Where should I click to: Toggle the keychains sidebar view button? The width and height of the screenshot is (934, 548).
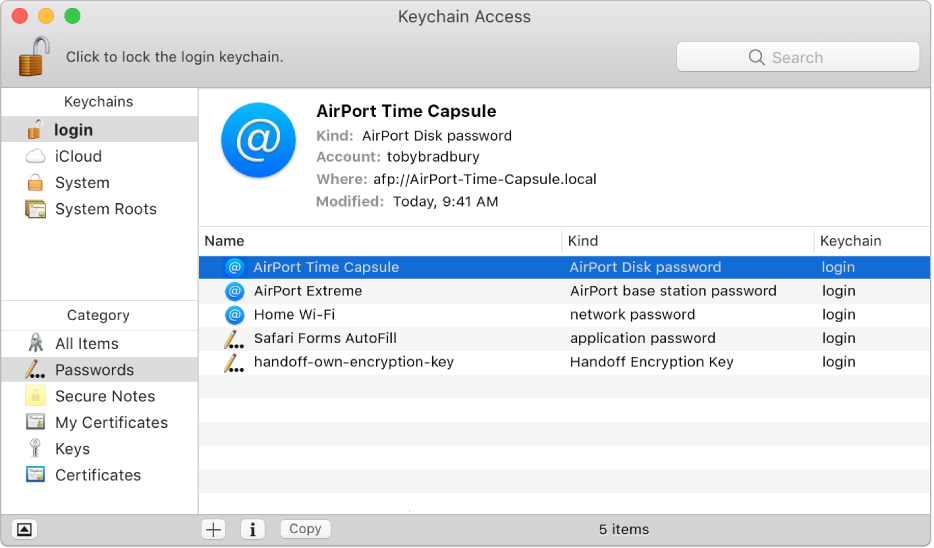coord(24,529)
